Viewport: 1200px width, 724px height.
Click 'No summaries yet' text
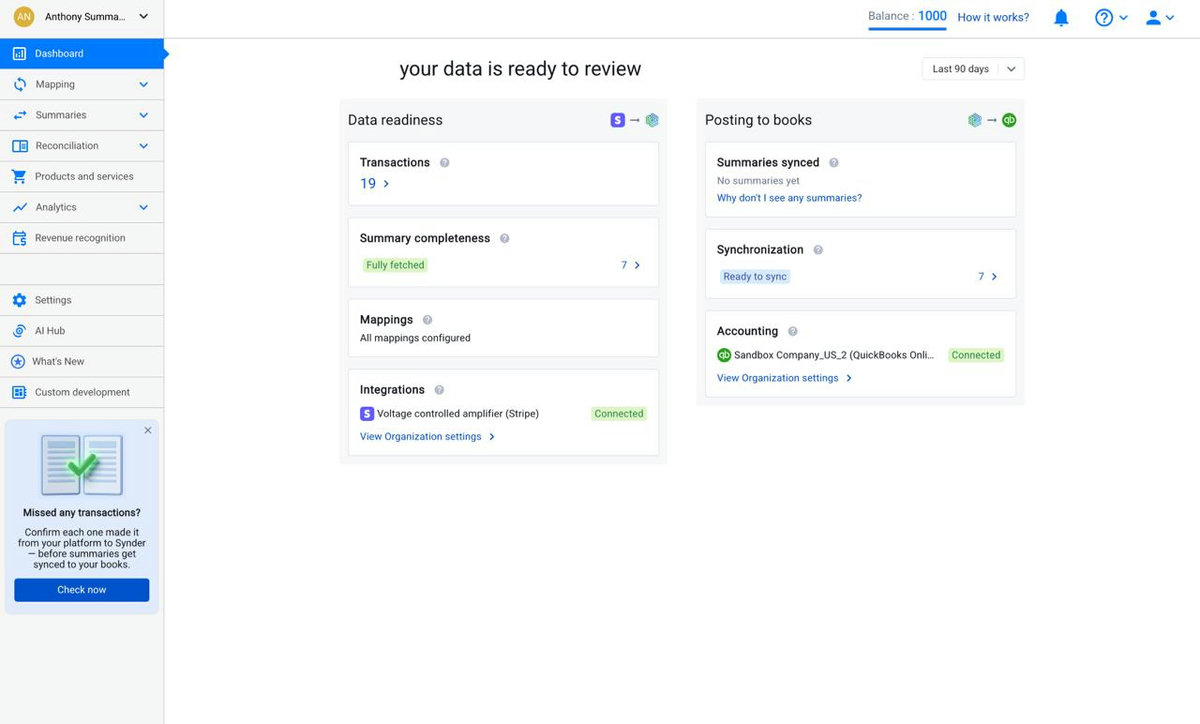(x=758, y=181)
